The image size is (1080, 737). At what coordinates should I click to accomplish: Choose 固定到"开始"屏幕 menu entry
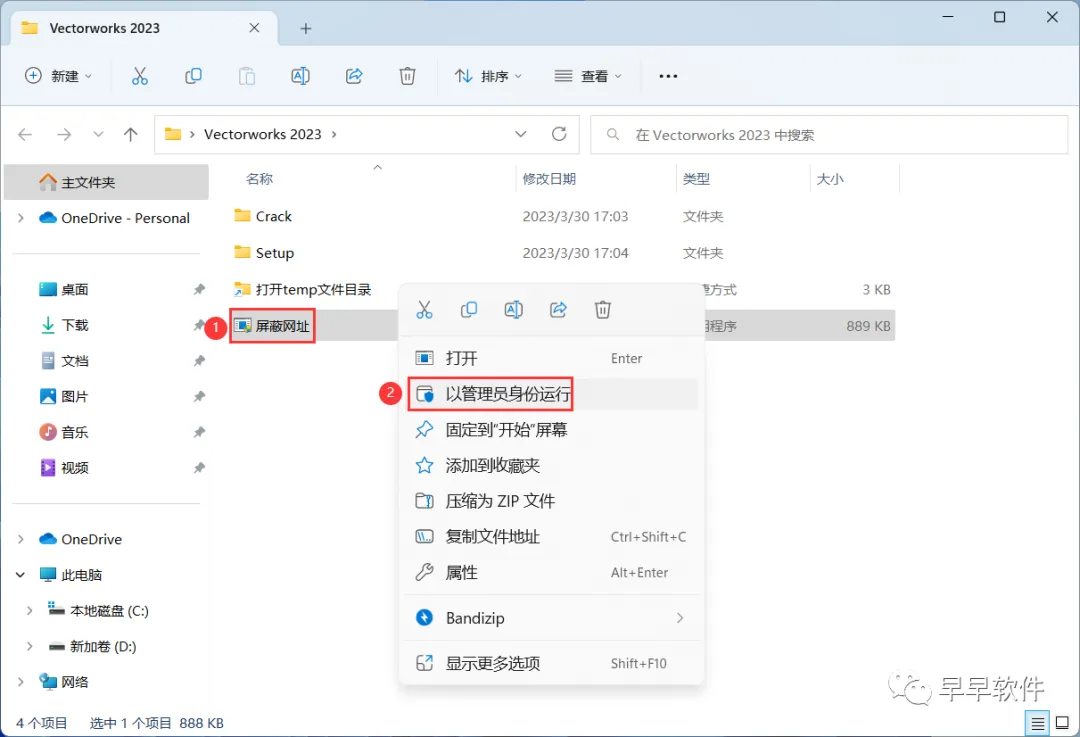point(551,430)
